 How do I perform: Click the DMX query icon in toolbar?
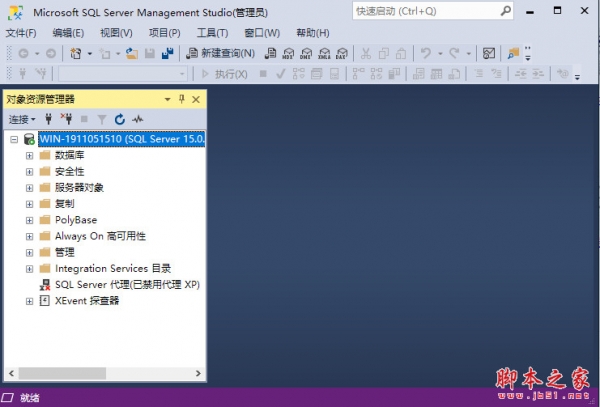[306, 53]
